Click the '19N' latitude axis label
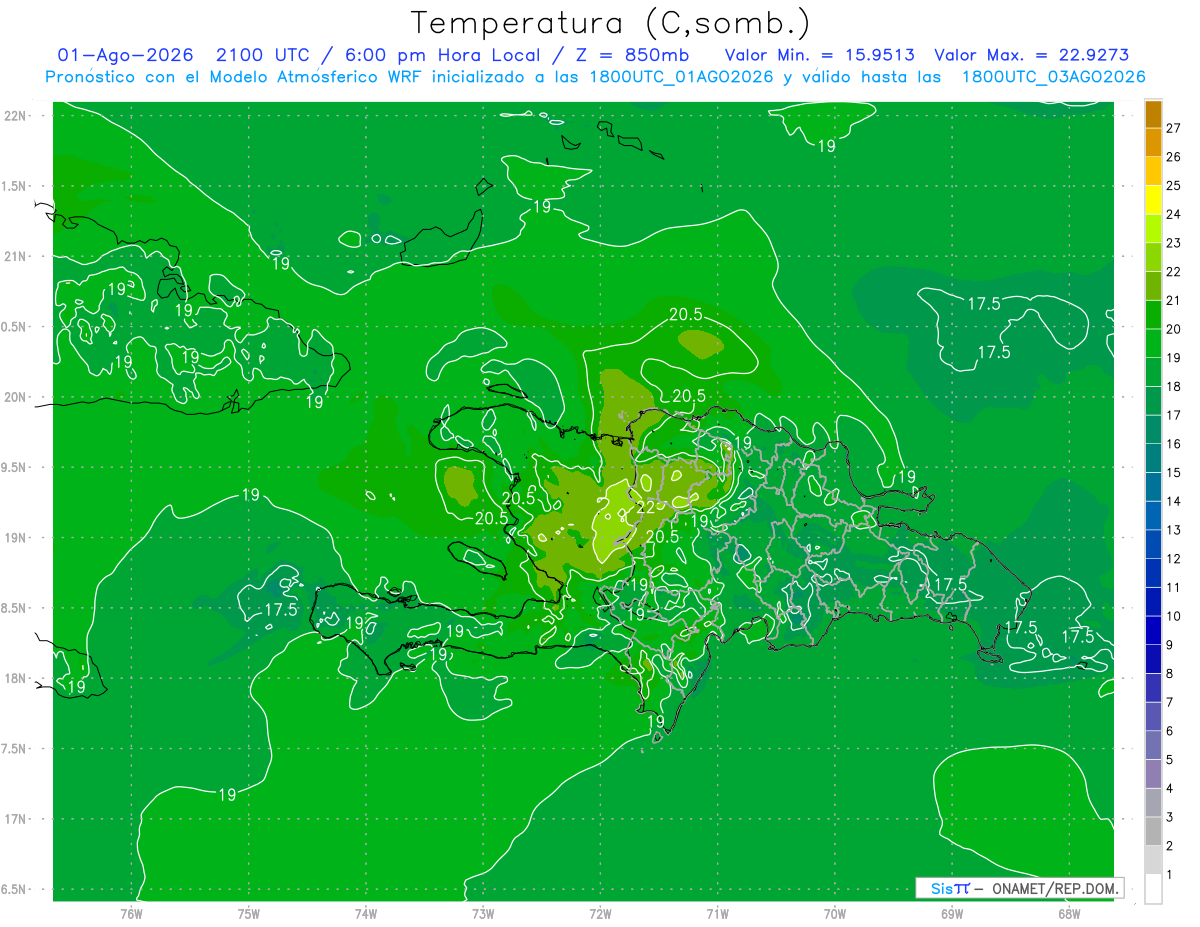The width and height of the screenshot is (1200, 927). (x=17, y=538)
